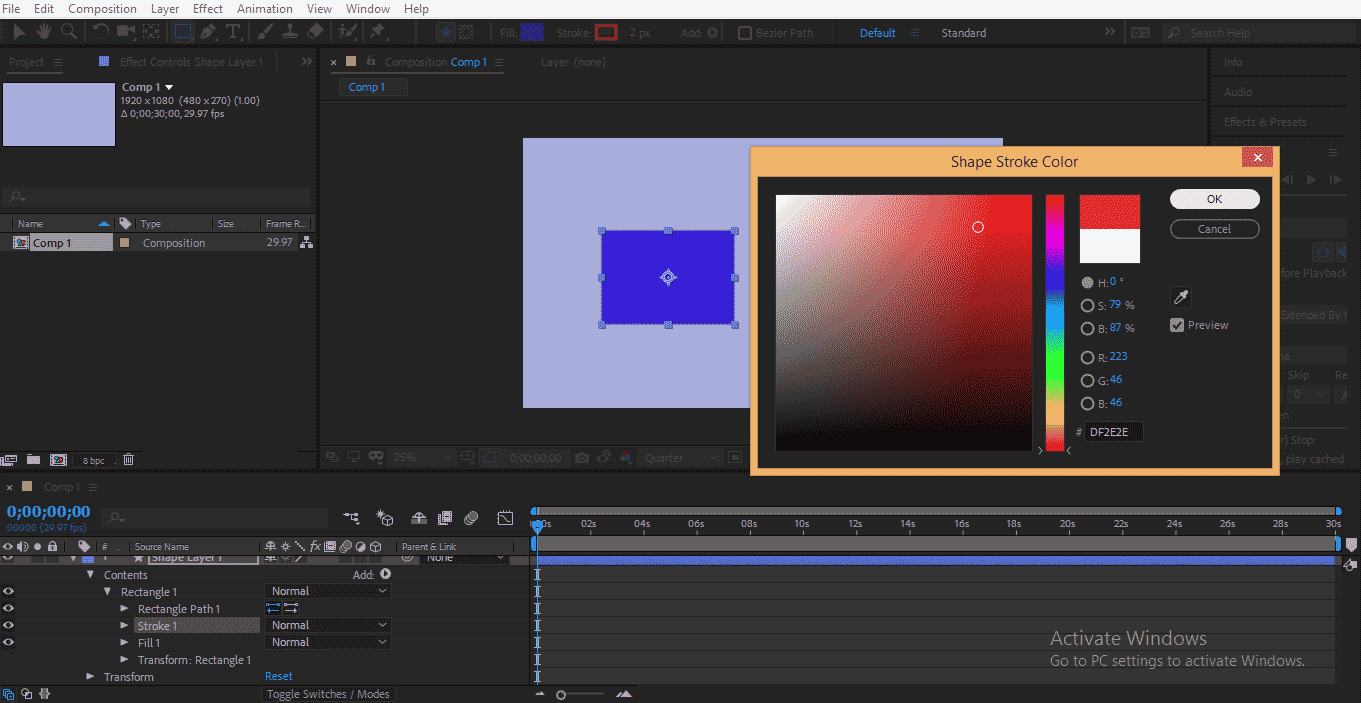
Task: Click the vertical hue slider strip
Action: tap(1054, 320)
